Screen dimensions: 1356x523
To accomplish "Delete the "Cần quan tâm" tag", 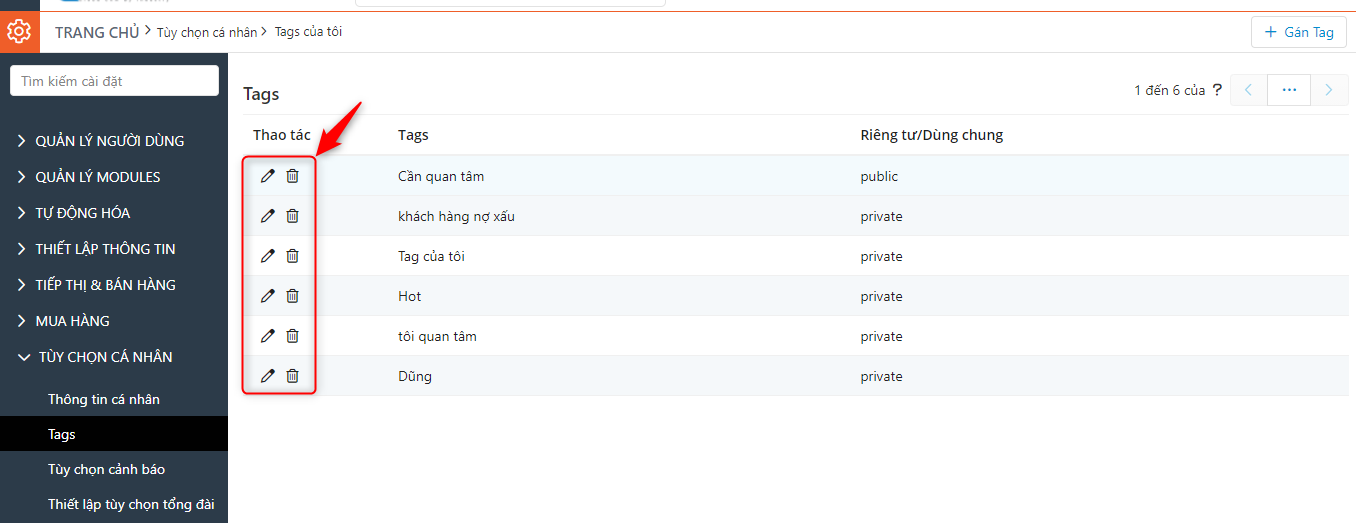I will 292,176.
